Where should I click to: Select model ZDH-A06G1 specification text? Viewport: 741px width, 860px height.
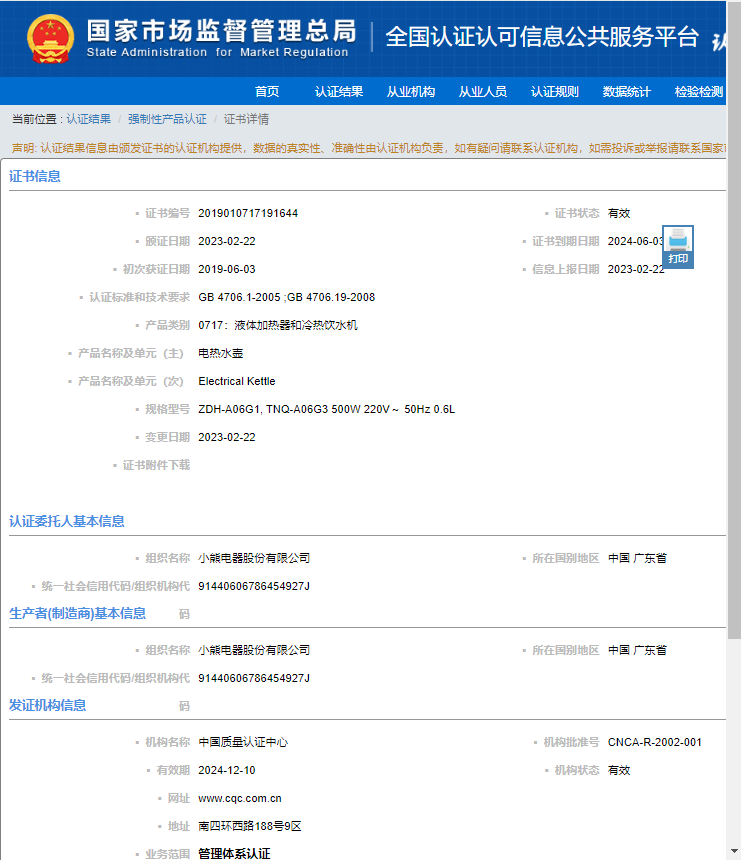tap(326, 409)
